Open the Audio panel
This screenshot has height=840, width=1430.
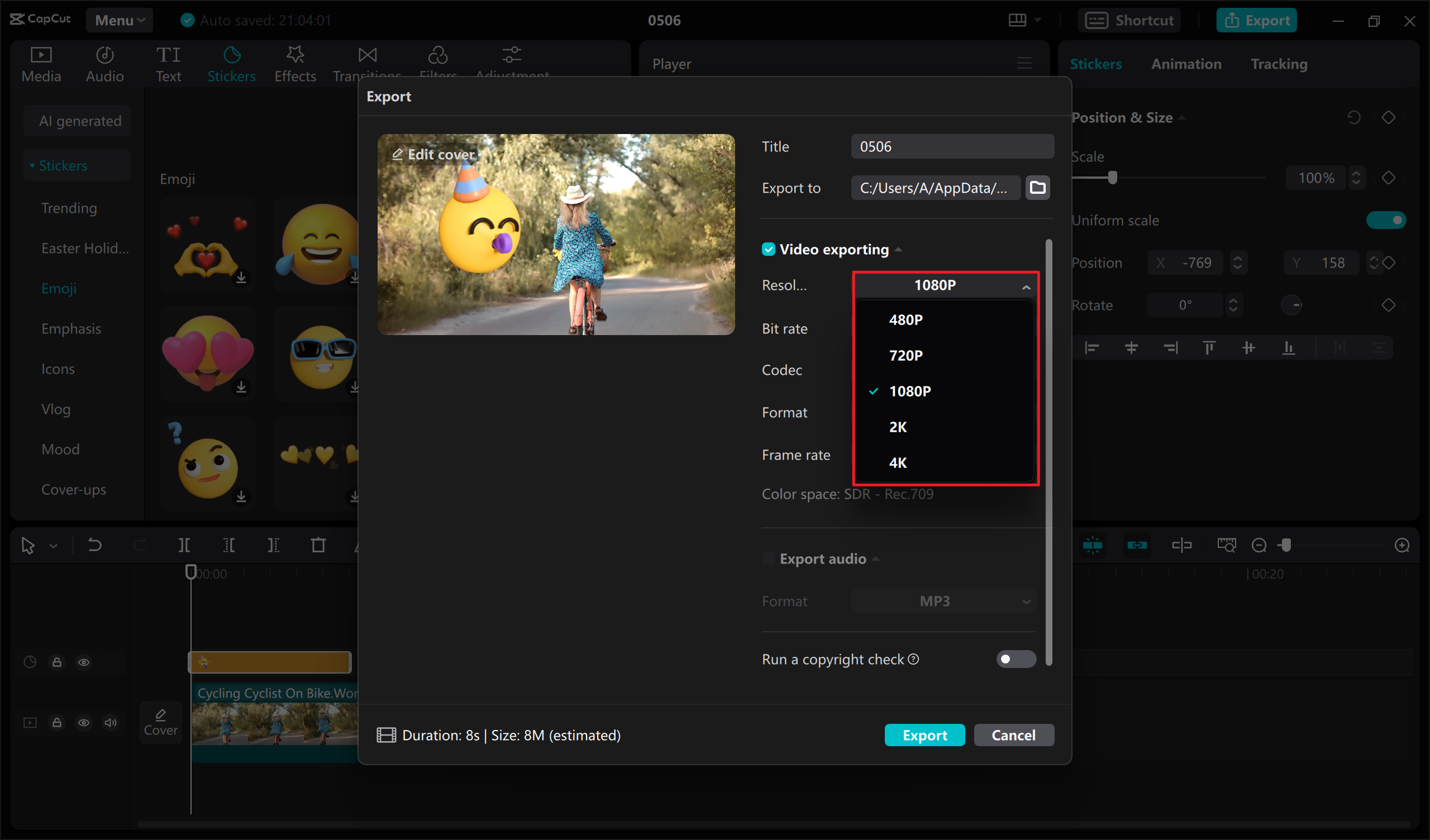click(x=104, y=64)
